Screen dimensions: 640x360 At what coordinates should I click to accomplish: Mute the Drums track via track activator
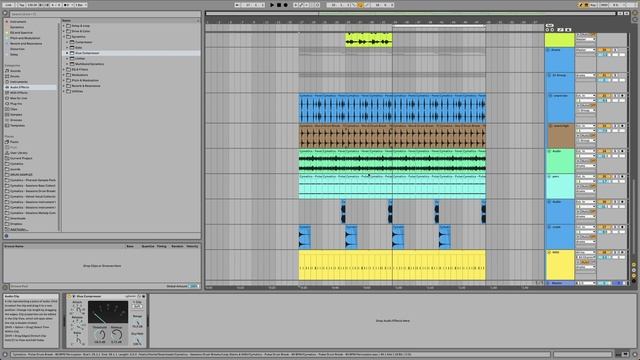[603, 50]
